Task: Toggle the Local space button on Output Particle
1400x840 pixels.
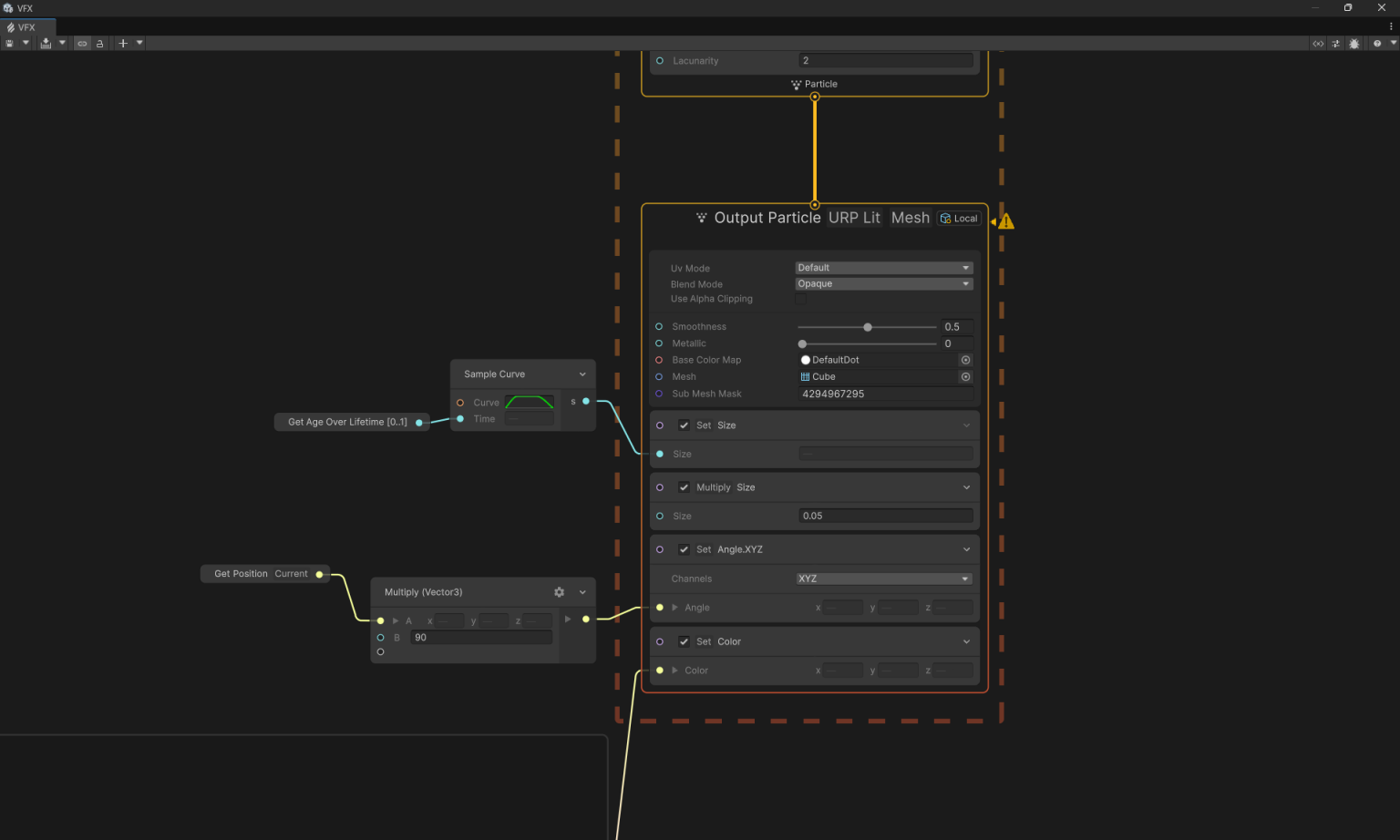Action: (x=958, y=218)
